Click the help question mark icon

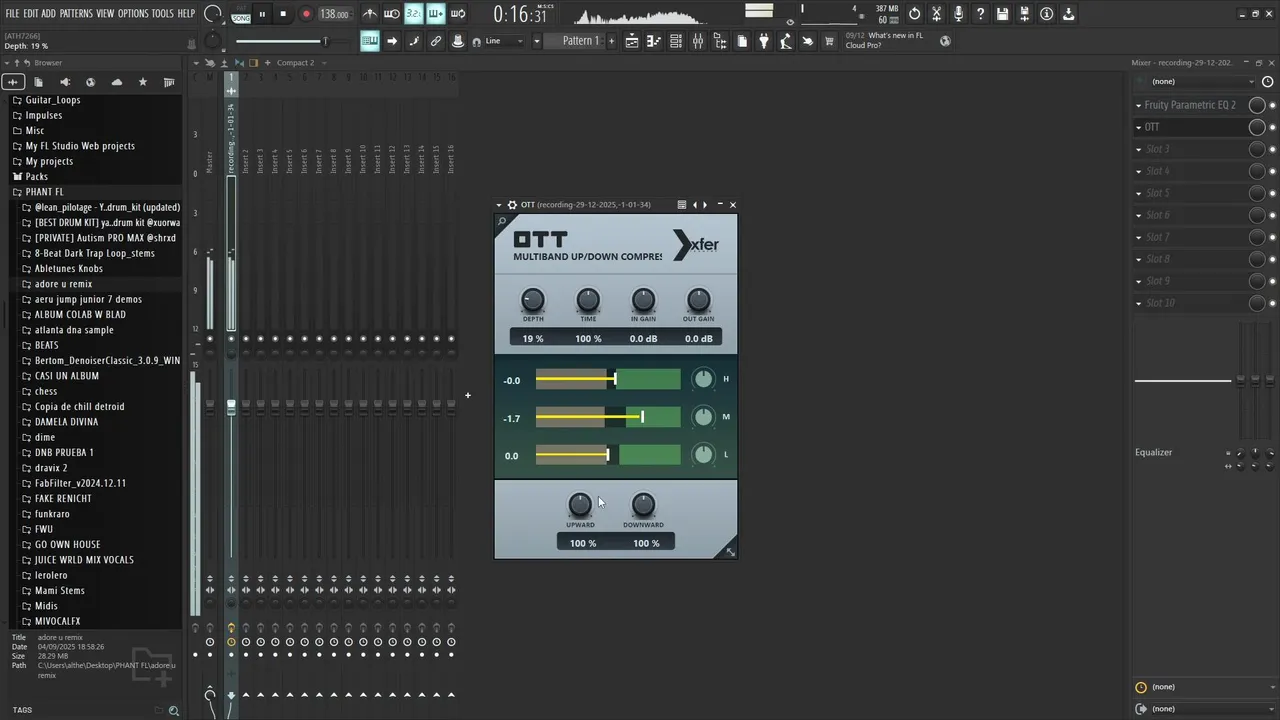pos(980,14)
